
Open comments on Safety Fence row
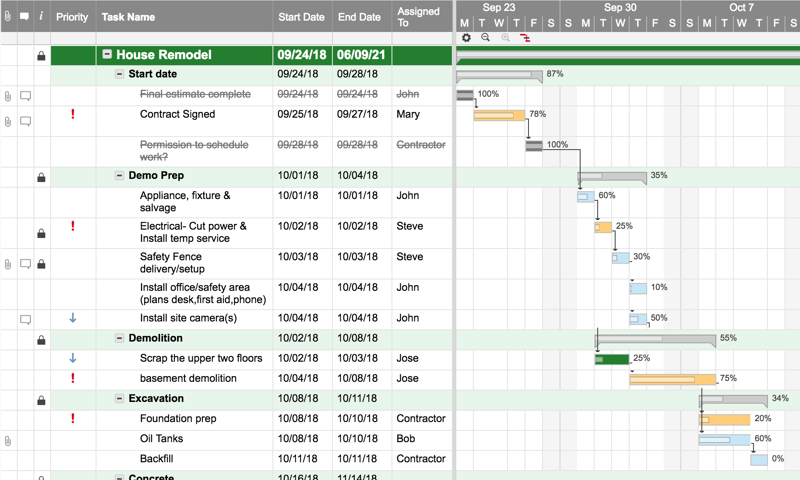(x=25, y=264)
